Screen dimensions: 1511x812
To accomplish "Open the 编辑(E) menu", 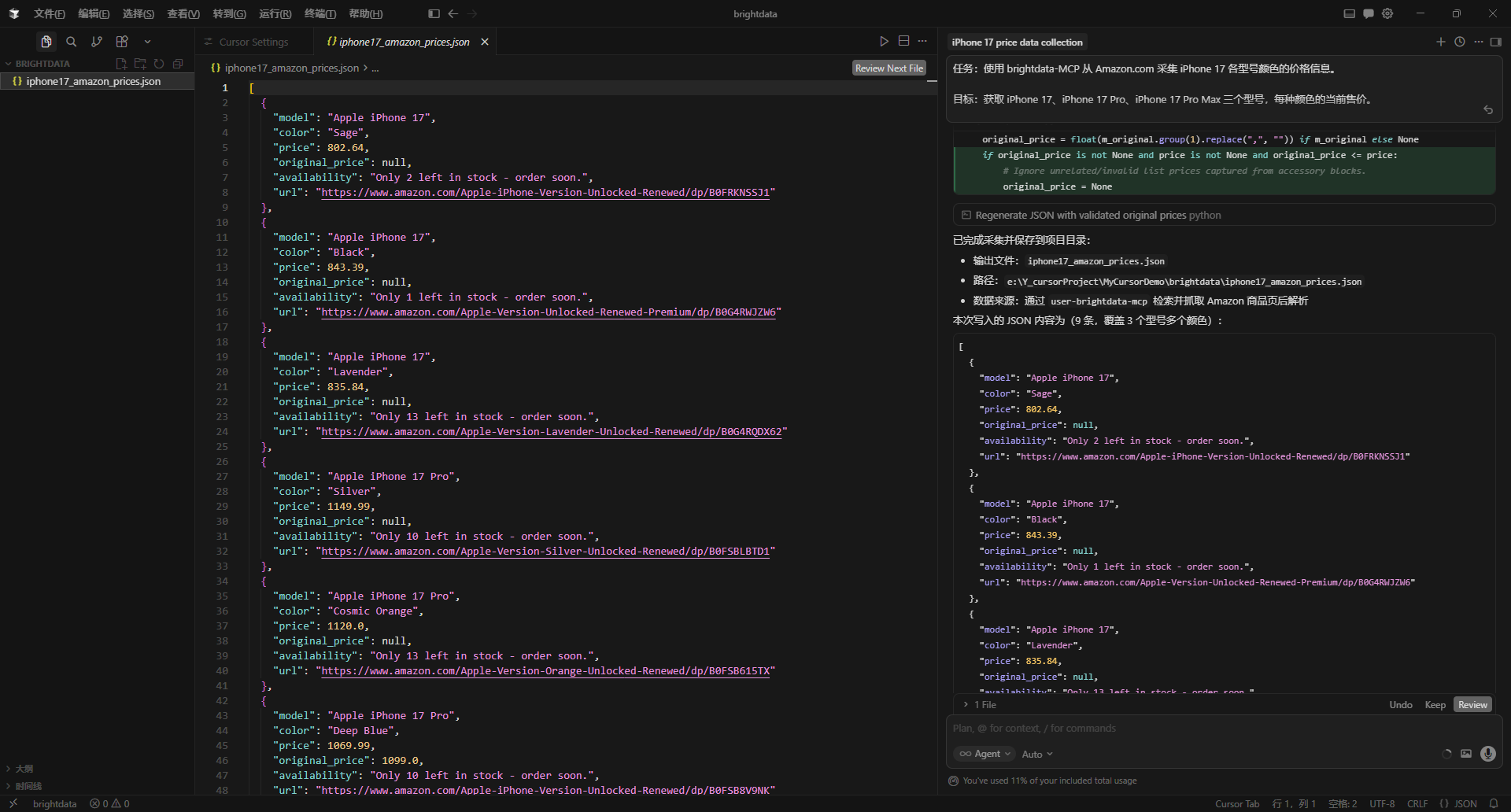I will (94, 14).
